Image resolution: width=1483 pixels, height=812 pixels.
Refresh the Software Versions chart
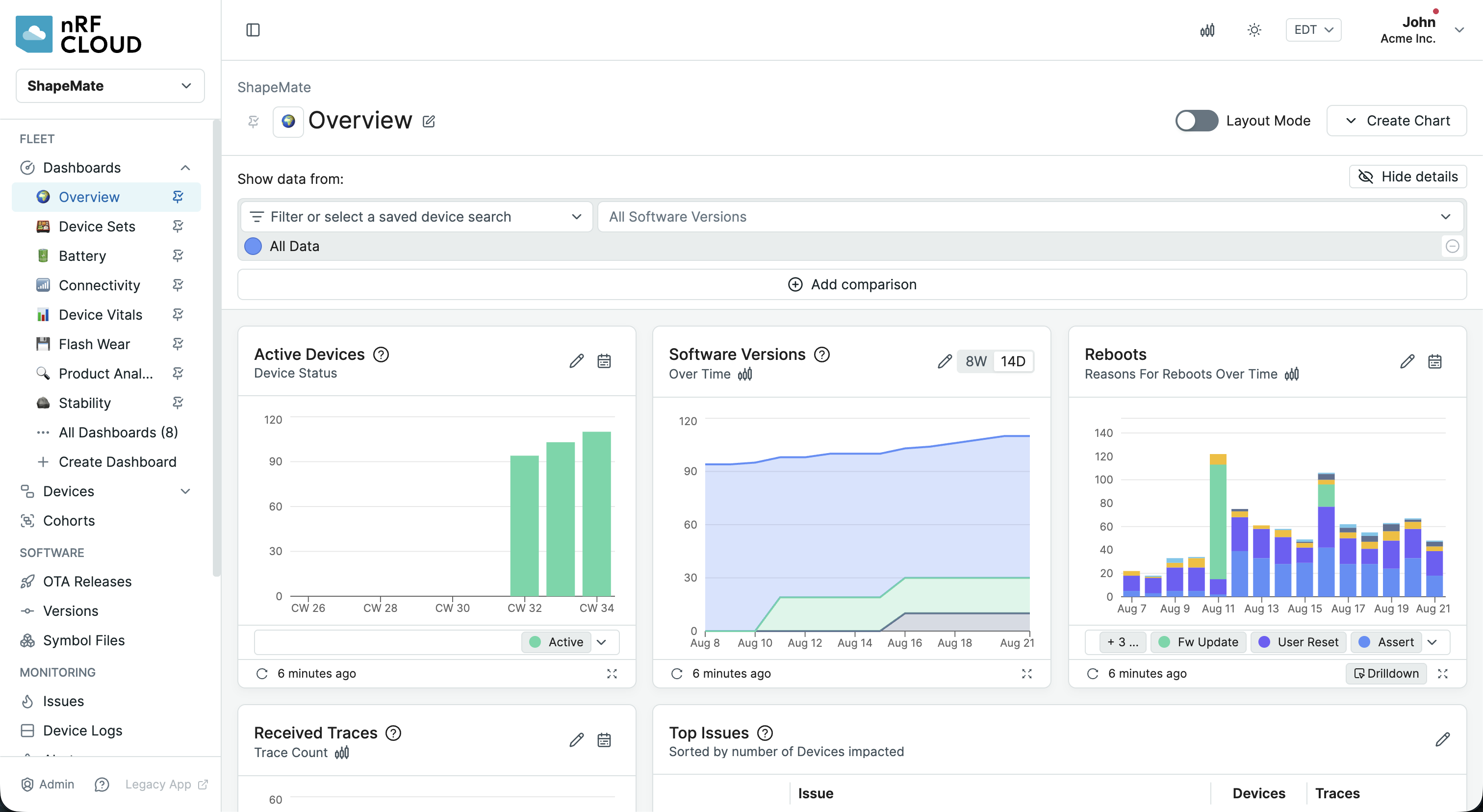pyautogui.click(x=676, y=673)
